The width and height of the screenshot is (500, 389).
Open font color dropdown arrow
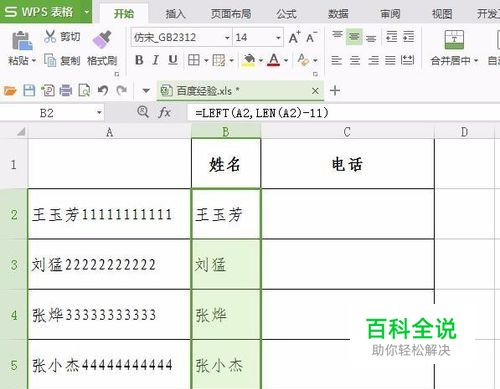tap(286, 61)
